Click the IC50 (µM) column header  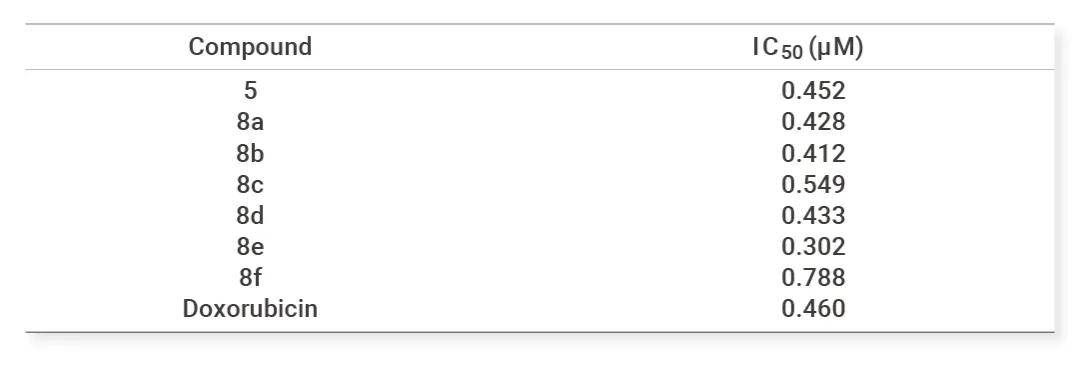coord(808,48)
